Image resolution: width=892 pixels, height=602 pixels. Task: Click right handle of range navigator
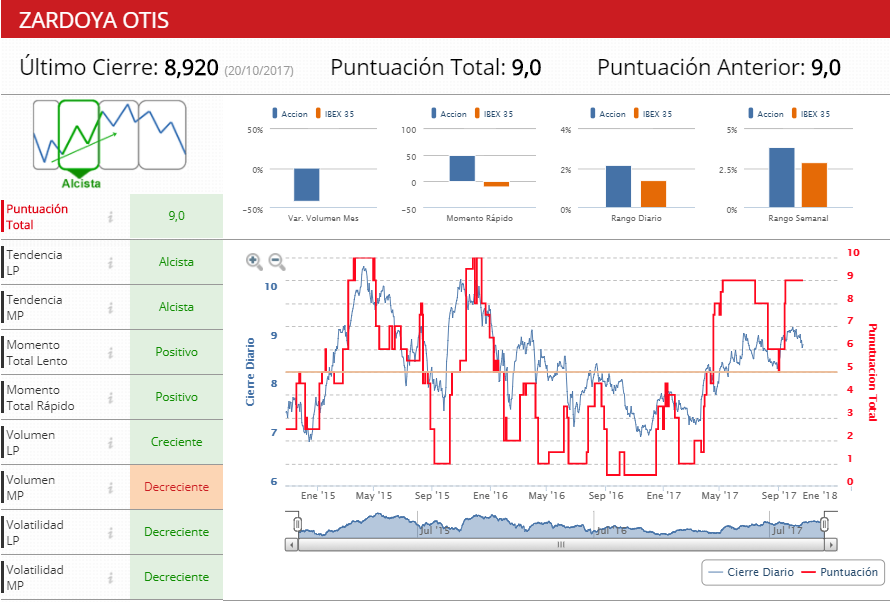pos(825,524)
